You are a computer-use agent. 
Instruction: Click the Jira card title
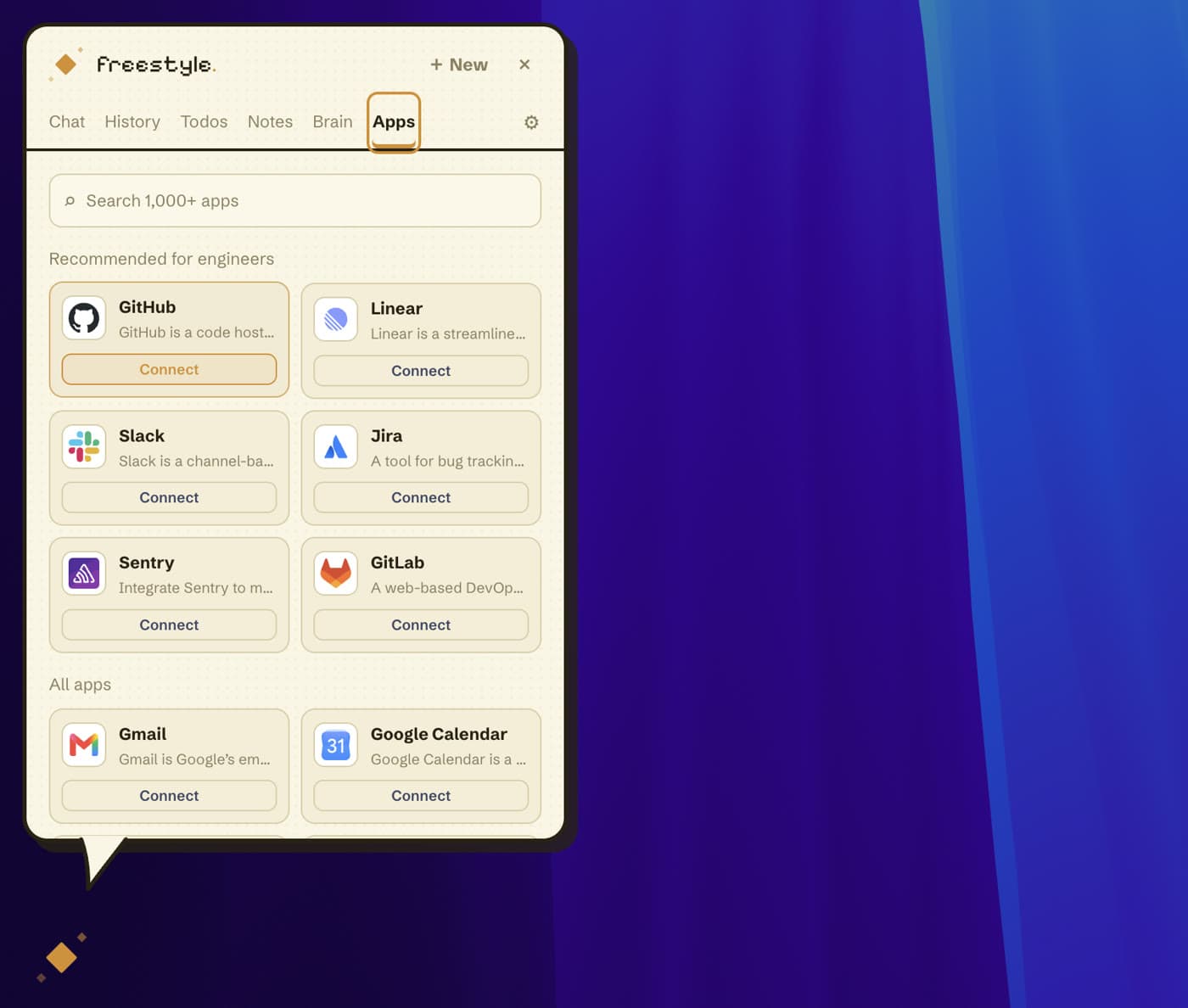pos(386,436)
